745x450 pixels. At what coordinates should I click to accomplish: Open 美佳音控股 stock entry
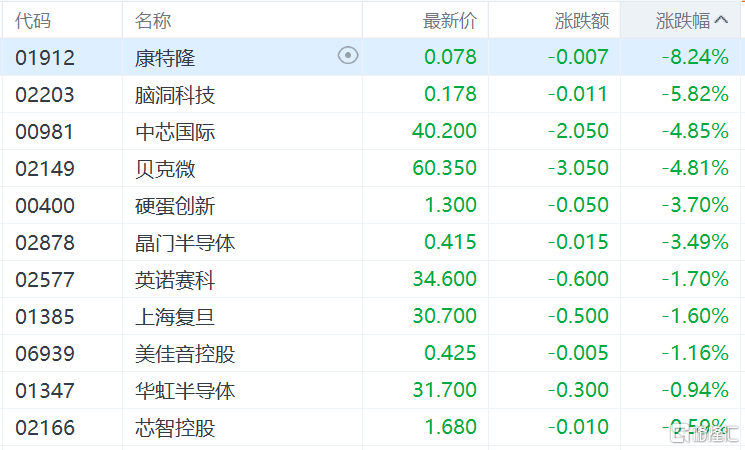pos(185,354)
